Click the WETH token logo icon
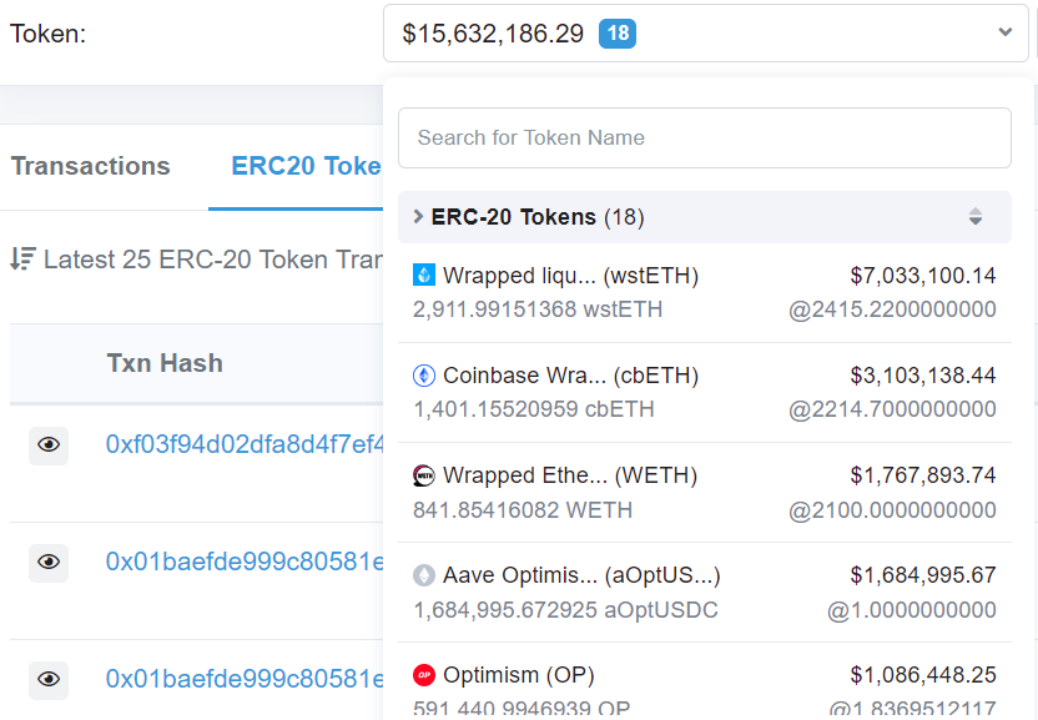The image size is (1038, 720). (424, 475)
